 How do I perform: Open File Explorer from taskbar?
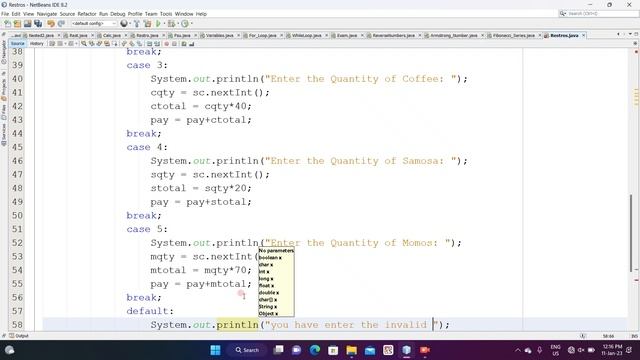(351, 350)
